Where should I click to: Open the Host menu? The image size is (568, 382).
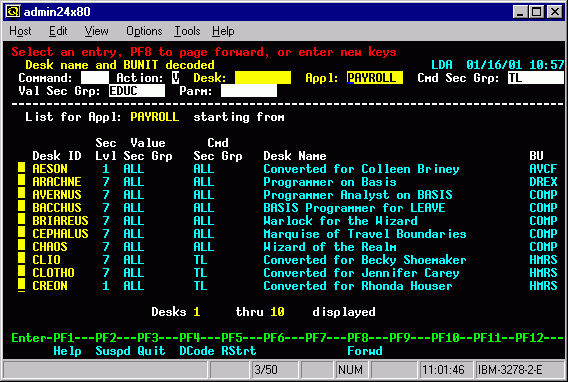[20, 31]
